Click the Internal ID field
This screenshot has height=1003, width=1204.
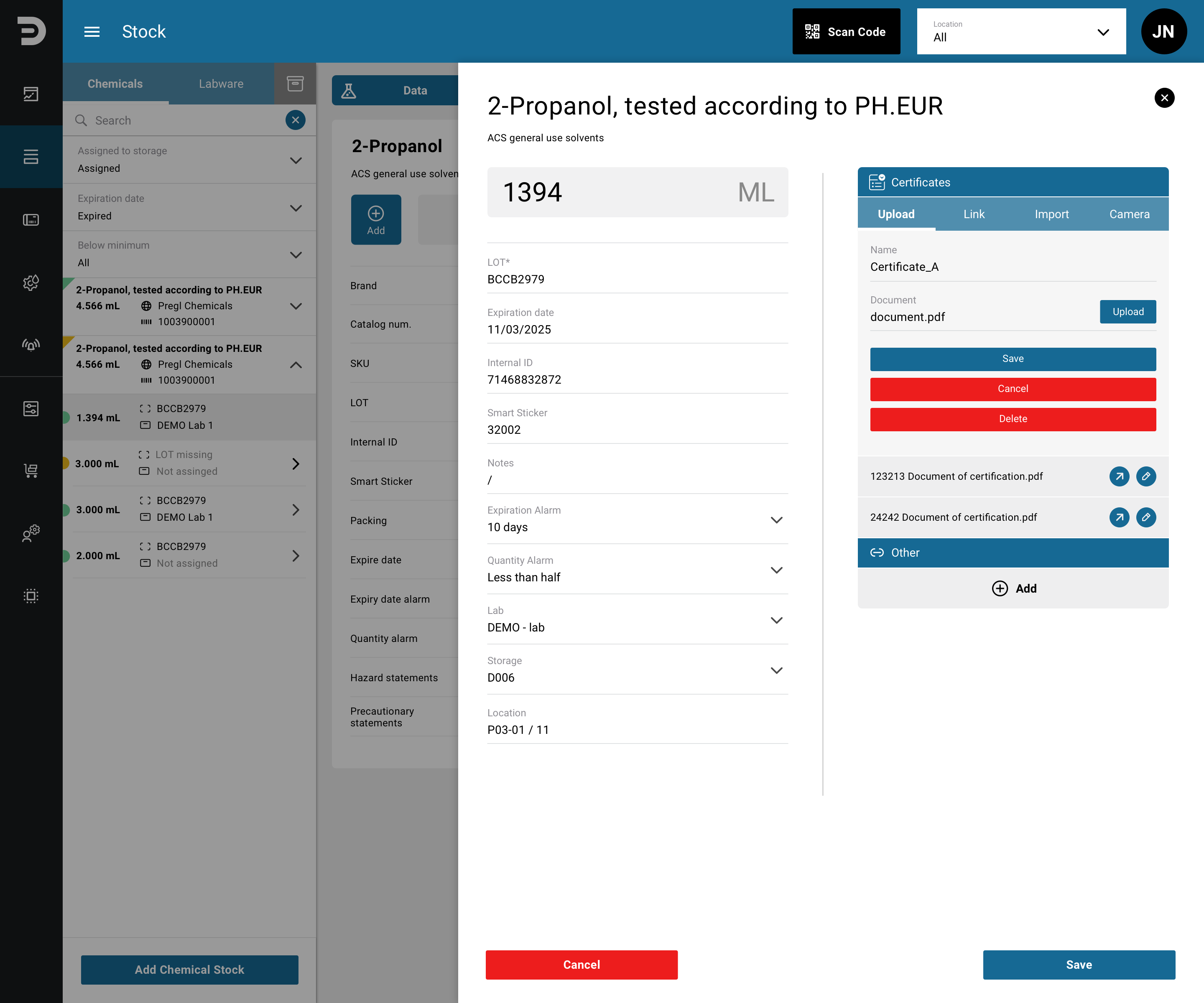[637, 372]
